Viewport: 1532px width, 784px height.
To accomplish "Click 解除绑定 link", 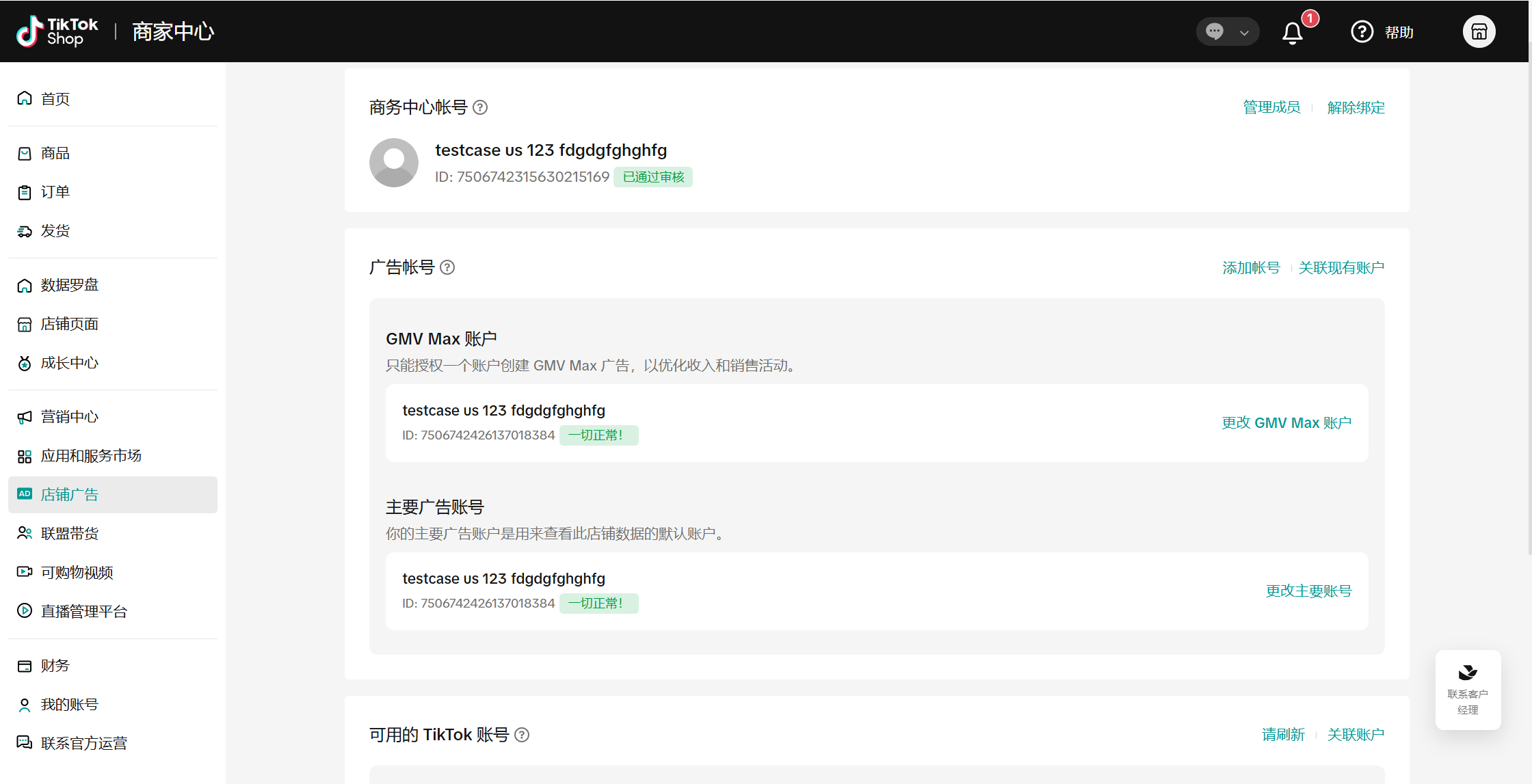I will coord(1356,107).
